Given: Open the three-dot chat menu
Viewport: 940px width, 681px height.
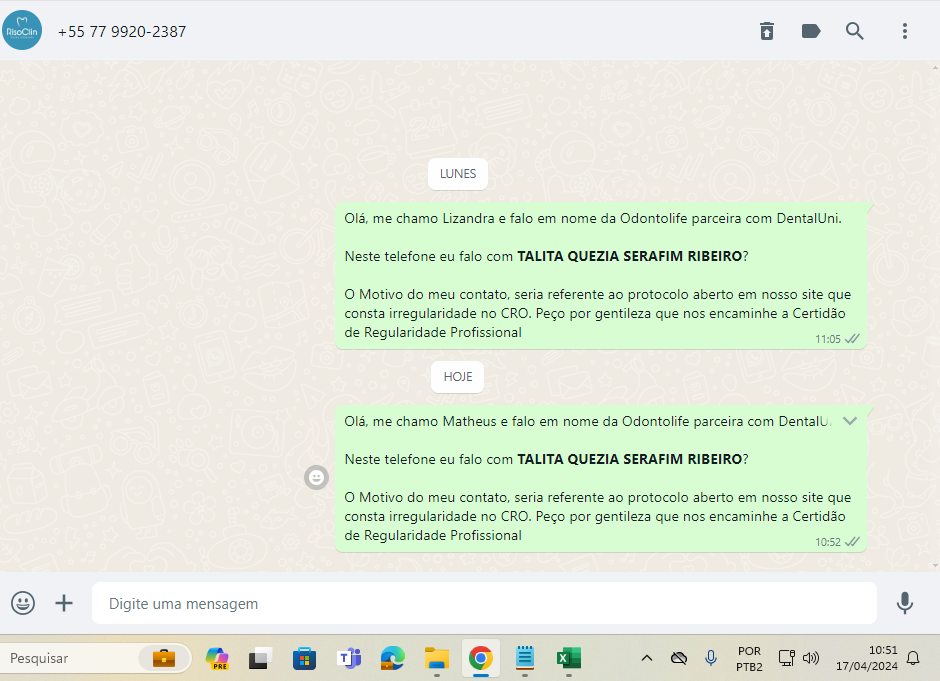Looking at the screenshot, I should tap(905, 31).
